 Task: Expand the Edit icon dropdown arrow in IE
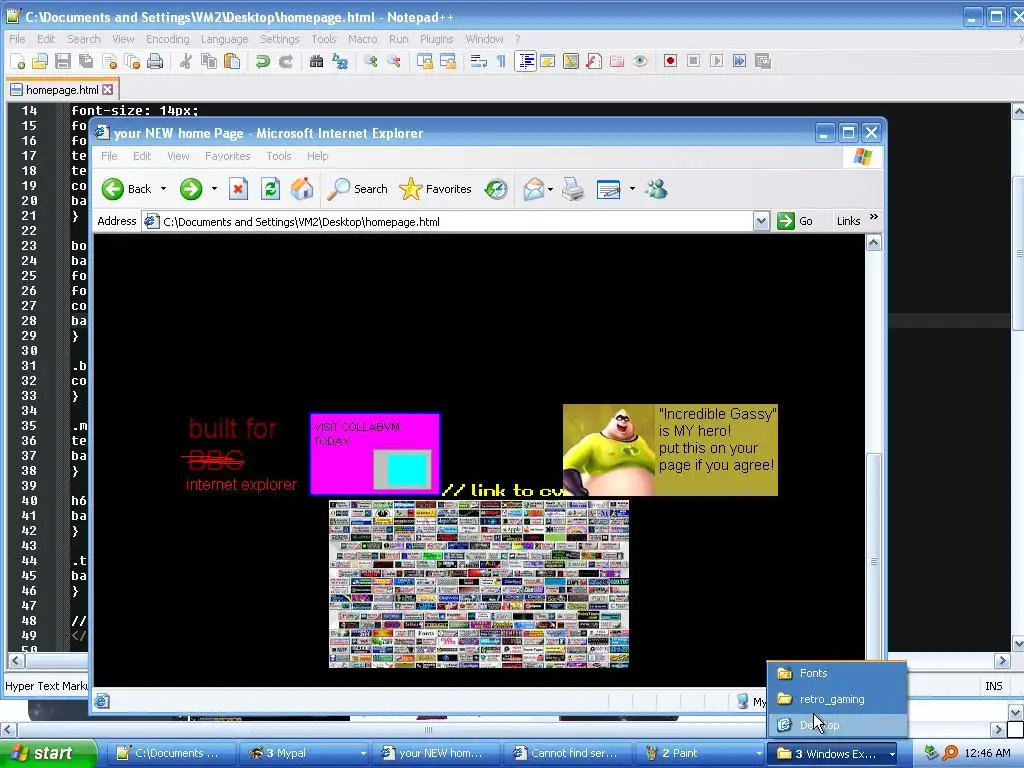[632, 189]
